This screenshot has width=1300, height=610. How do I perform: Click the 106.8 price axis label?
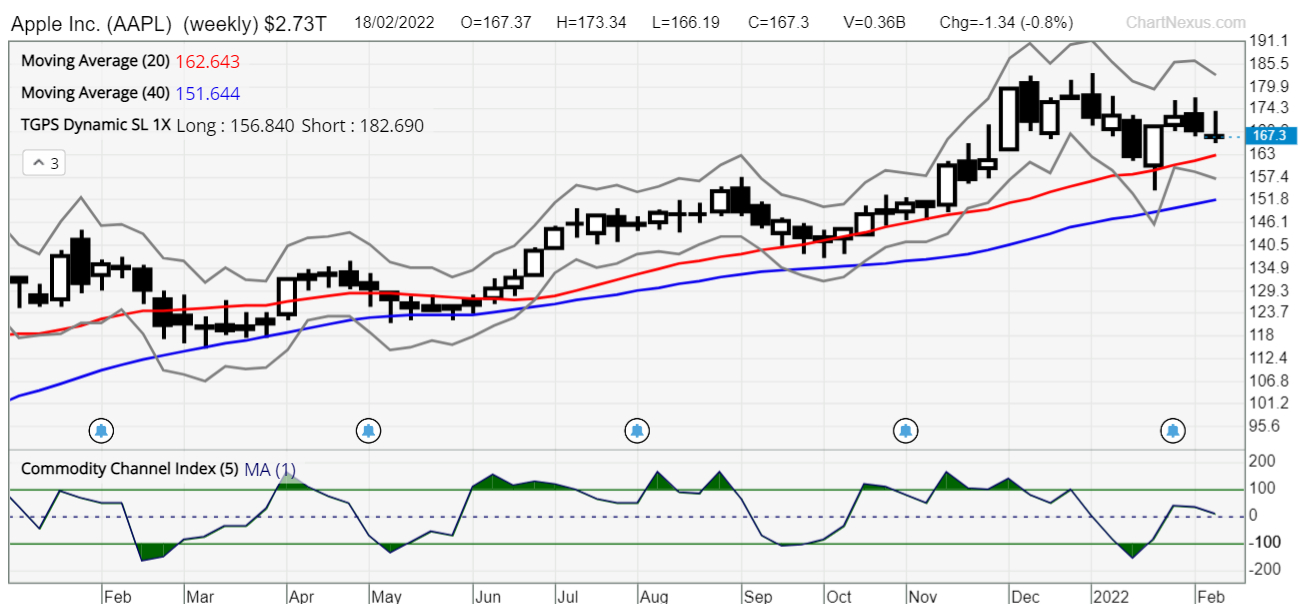click(x=1268, y=381)
